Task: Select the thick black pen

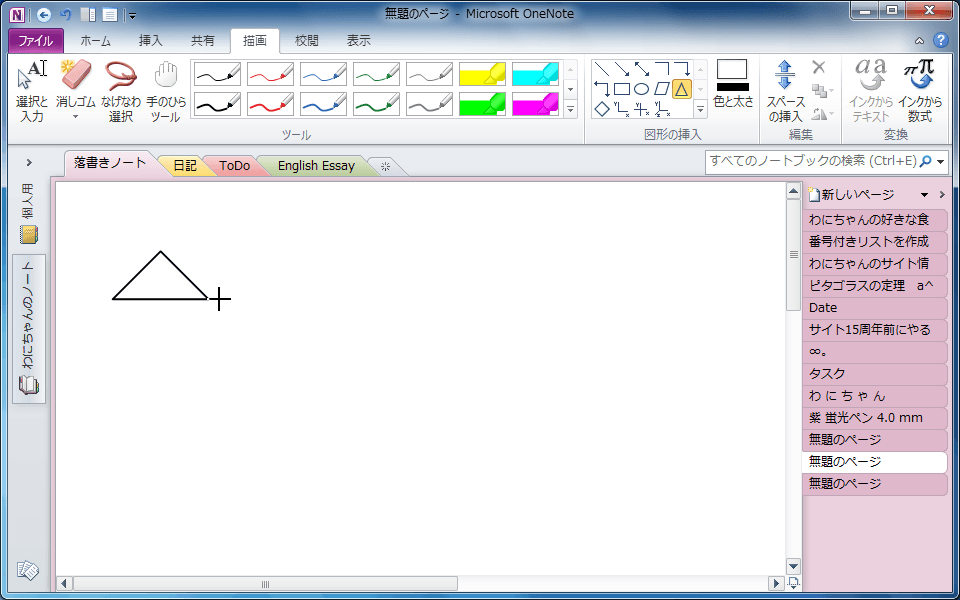Action: coord(217,104)
